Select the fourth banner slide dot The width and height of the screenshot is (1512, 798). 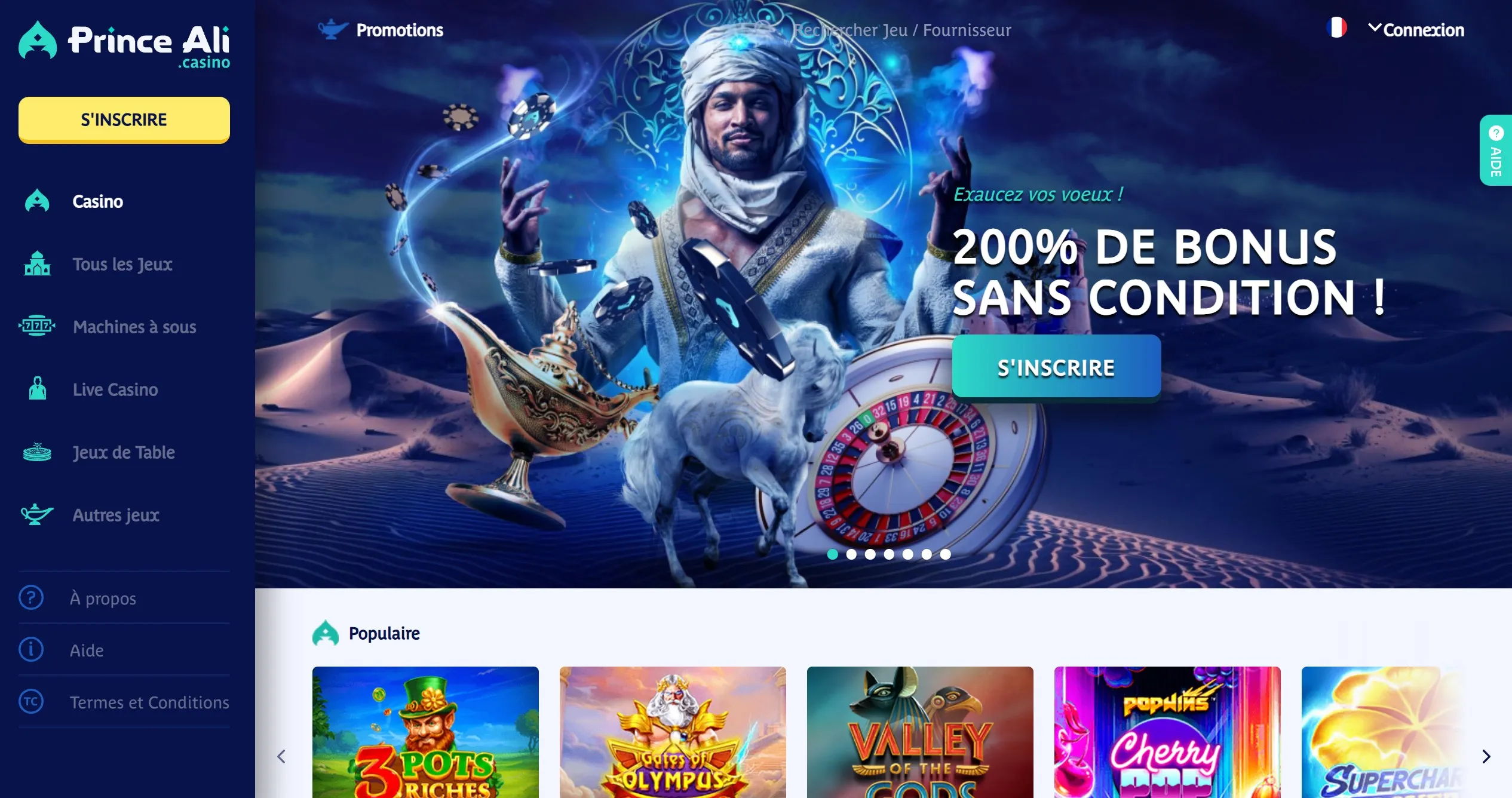(x=889, y=554)
